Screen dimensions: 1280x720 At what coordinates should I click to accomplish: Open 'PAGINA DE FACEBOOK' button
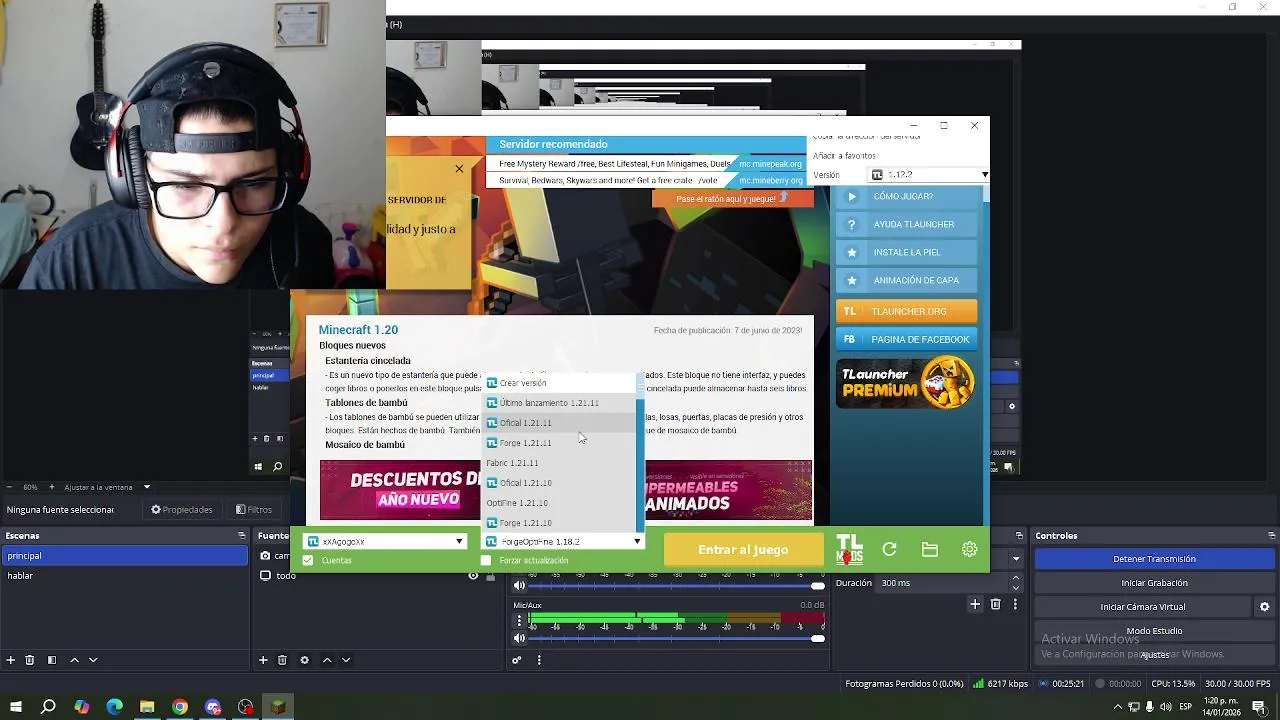coord(906,339)
